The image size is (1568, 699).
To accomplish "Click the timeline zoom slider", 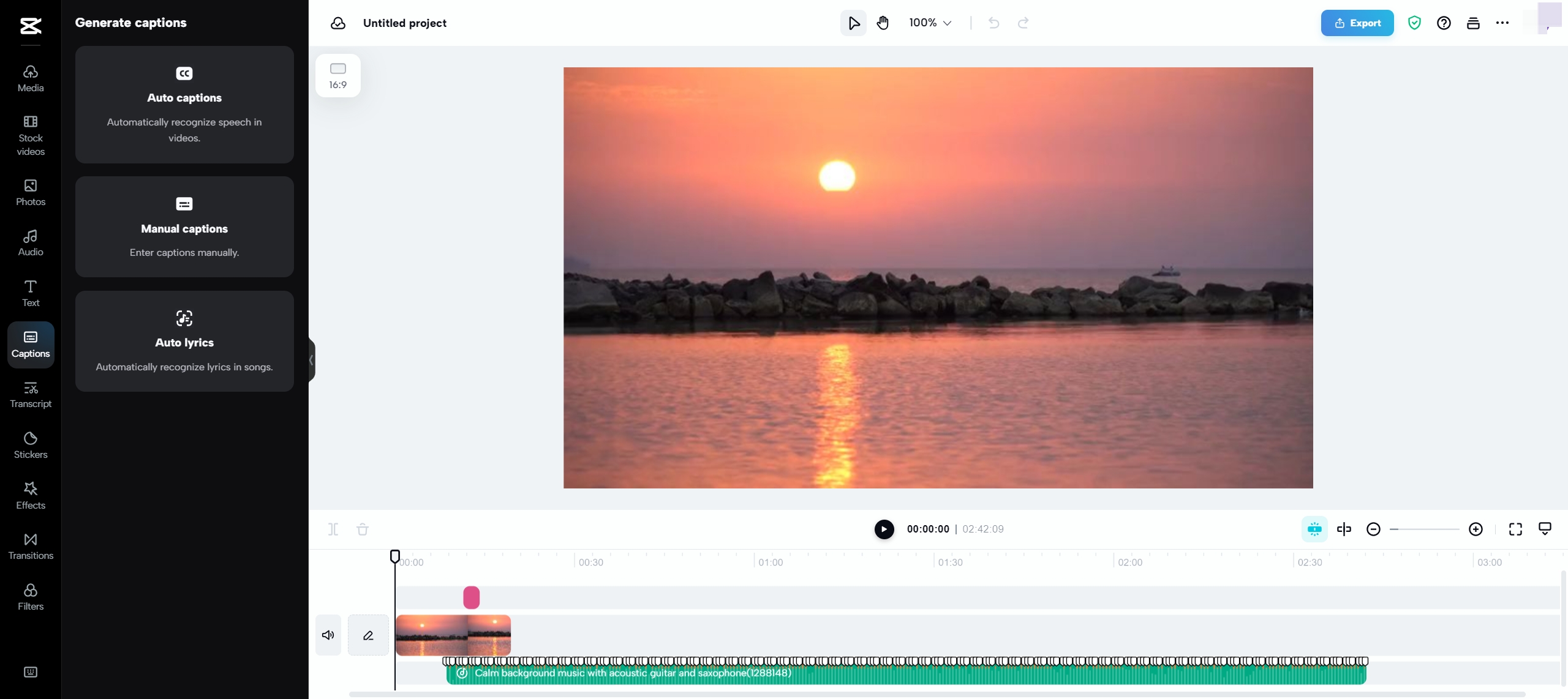I will [1425, 529].
